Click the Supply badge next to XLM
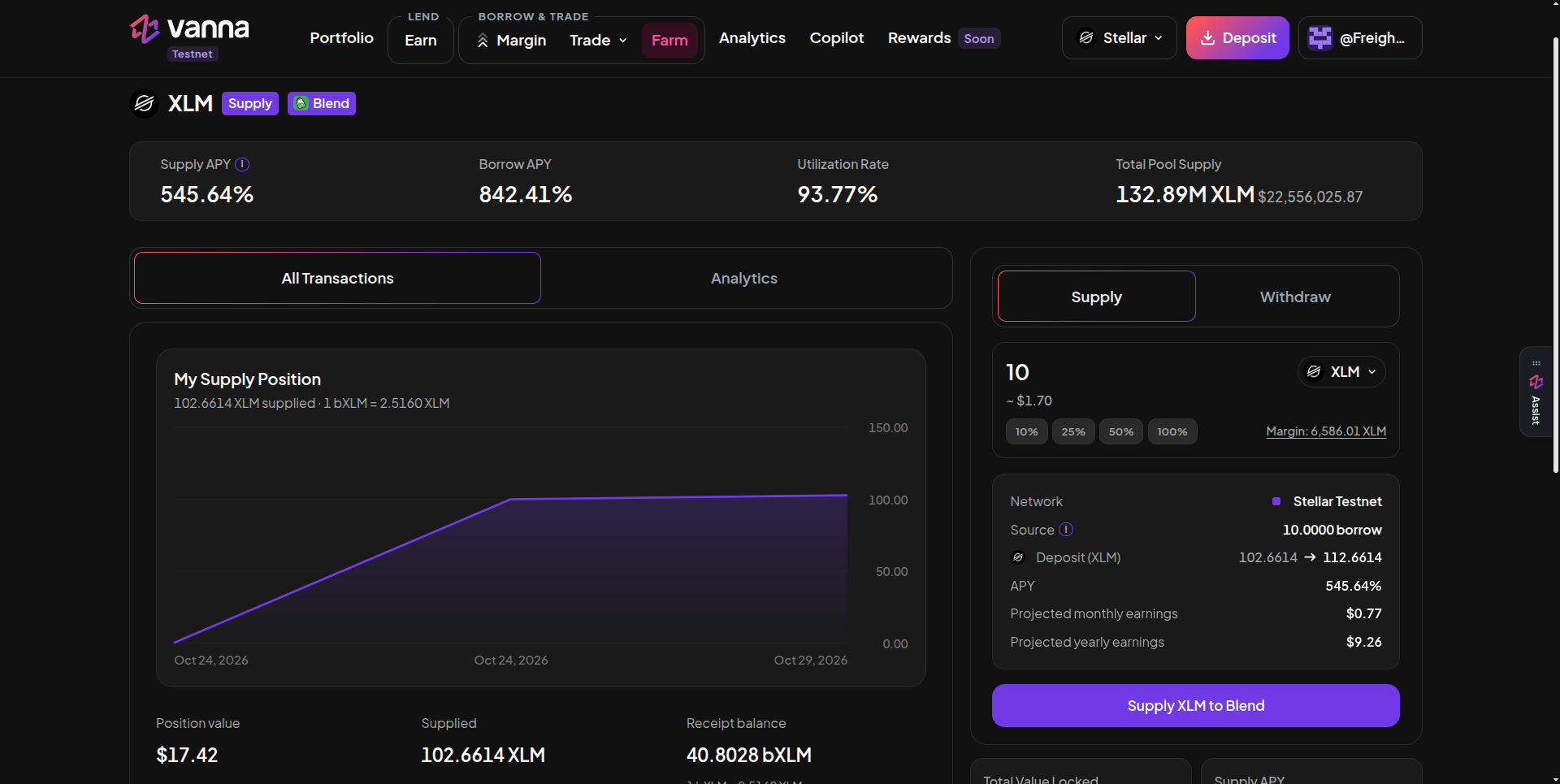Screen dimensions: 1560x784 pos(250,103)
